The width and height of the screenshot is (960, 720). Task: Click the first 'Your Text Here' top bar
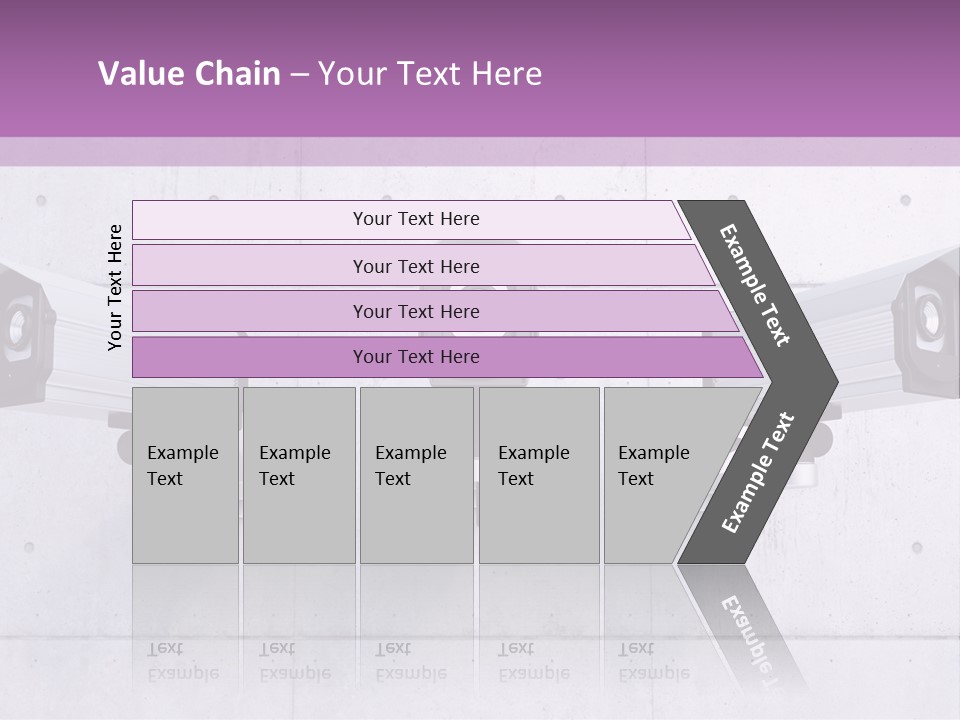coord(411,220)
